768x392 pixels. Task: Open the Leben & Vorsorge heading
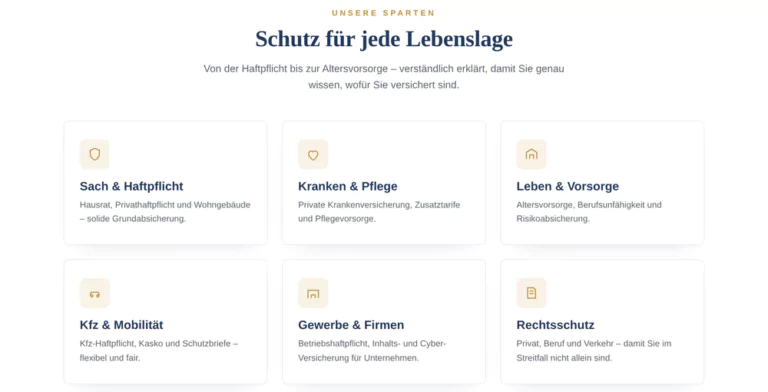point(568,186)
